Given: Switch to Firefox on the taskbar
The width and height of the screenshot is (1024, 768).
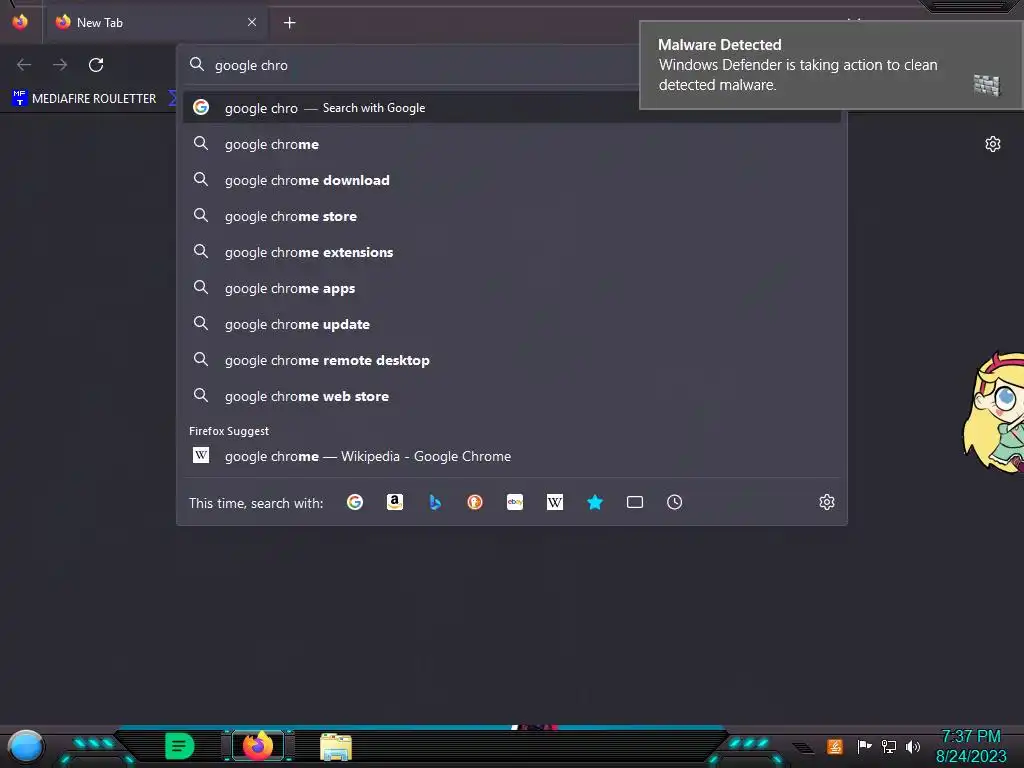Looking at the screenshot, I should click(257, 746).
